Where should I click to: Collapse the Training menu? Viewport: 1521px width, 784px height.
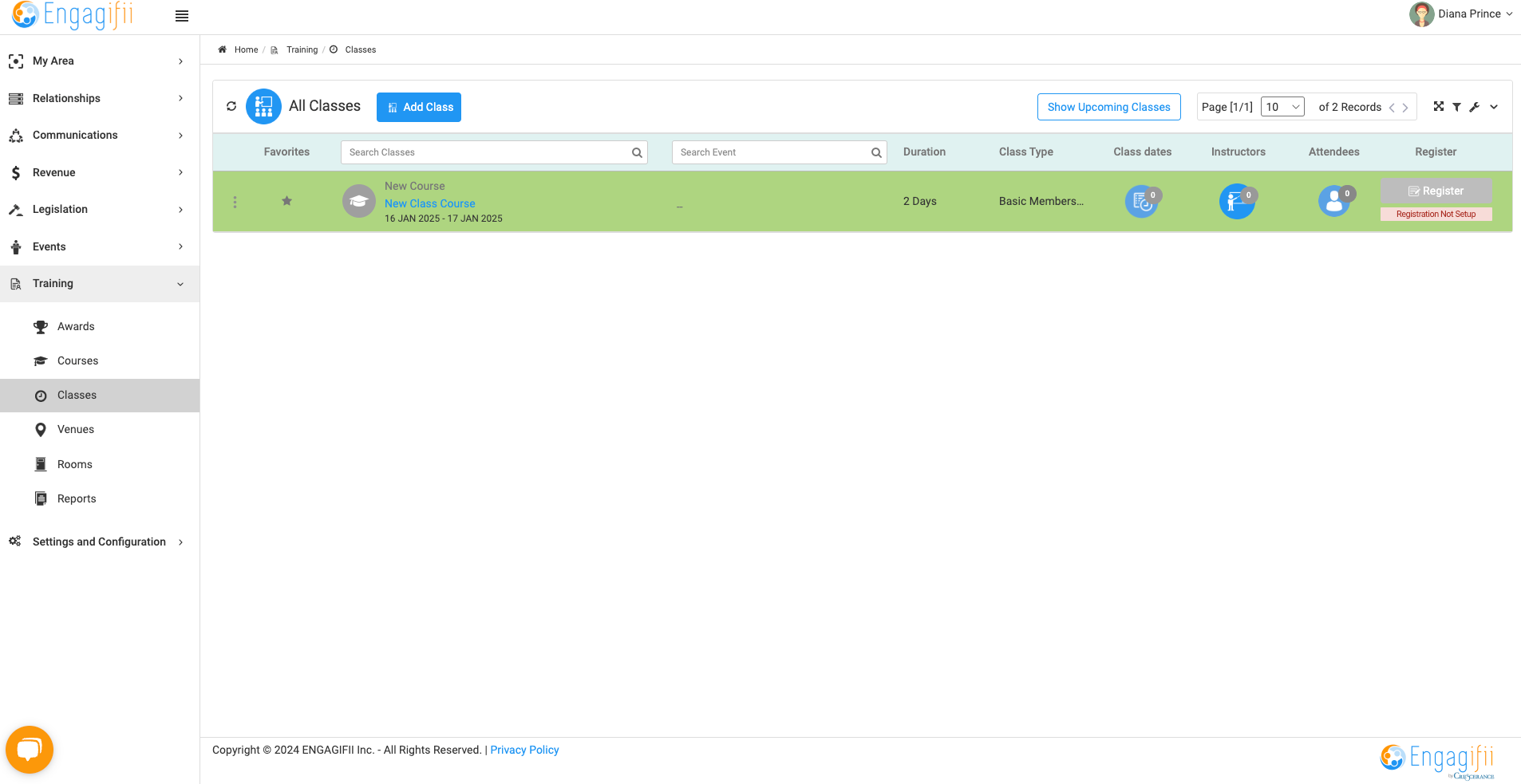pos(100,284)
